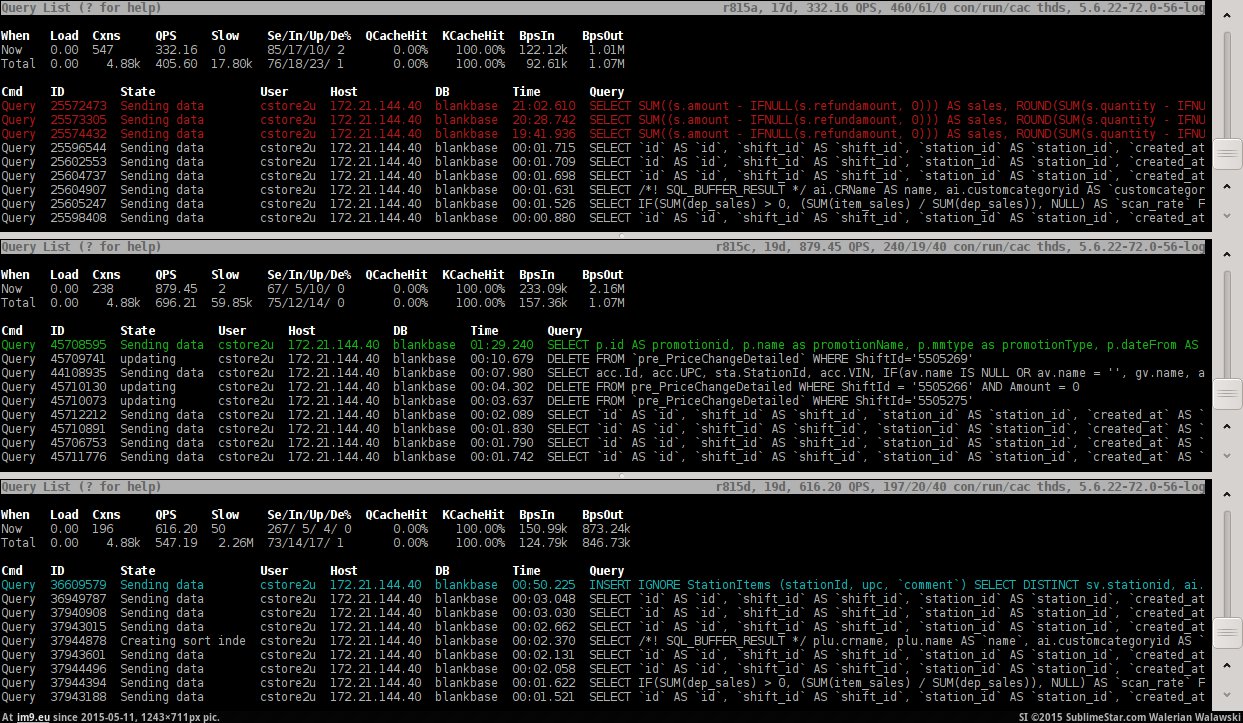Click the scrollbar thumb of the top r815a pane
1243x723 pixels.
click(x=1227, y=154)
